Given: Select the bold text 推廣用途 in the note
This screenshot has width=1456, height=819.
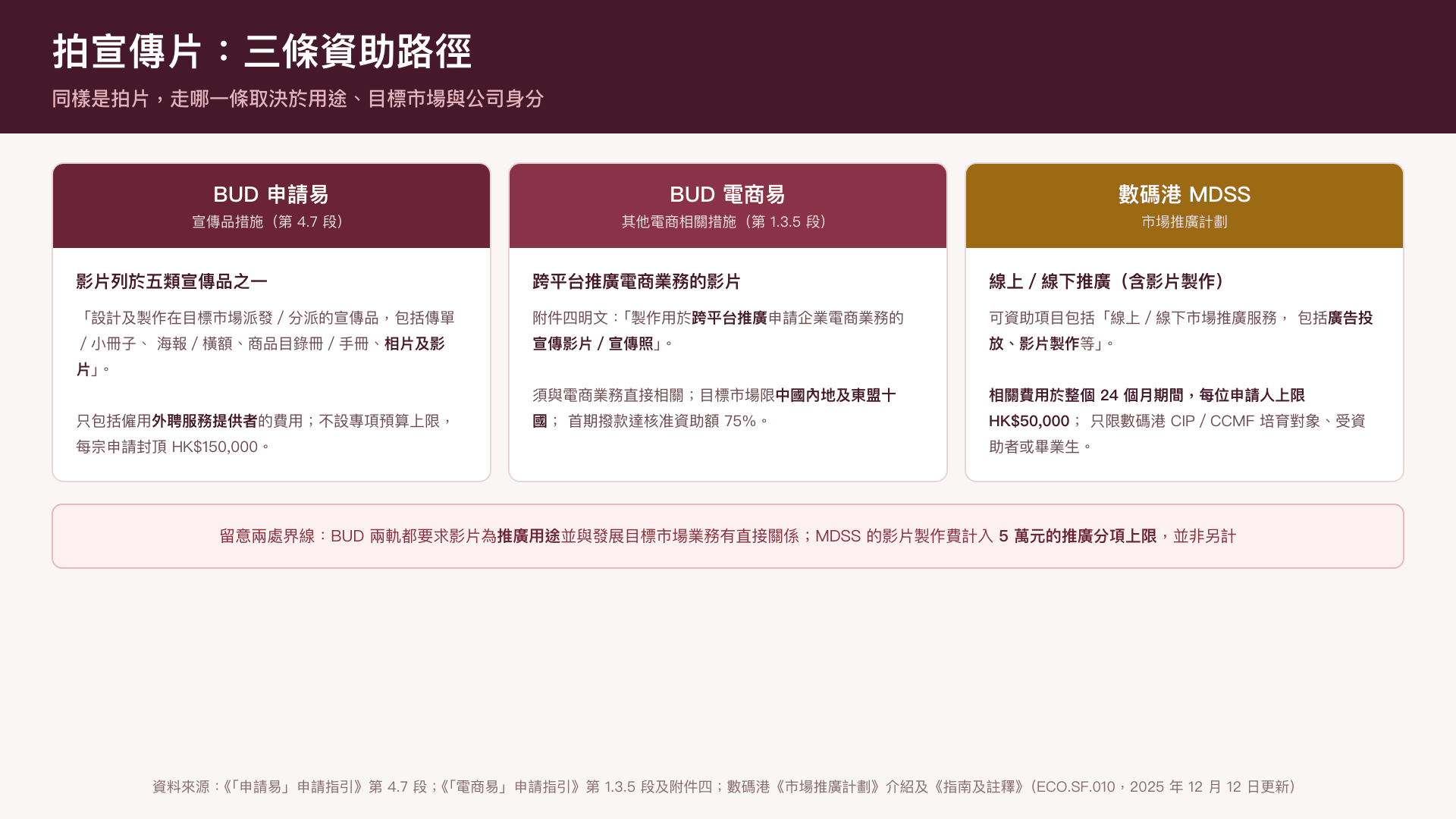Looking at the screenshot, I should pos(529,536).
